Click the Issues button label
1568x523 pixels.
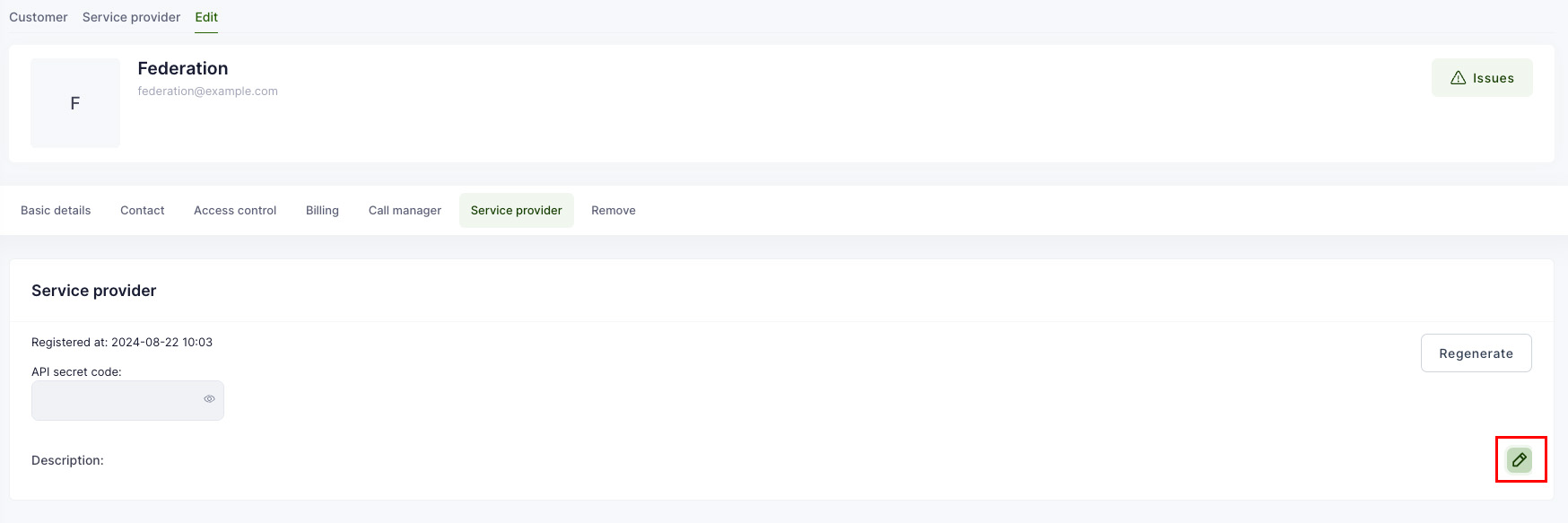(x=1493, y=78)
